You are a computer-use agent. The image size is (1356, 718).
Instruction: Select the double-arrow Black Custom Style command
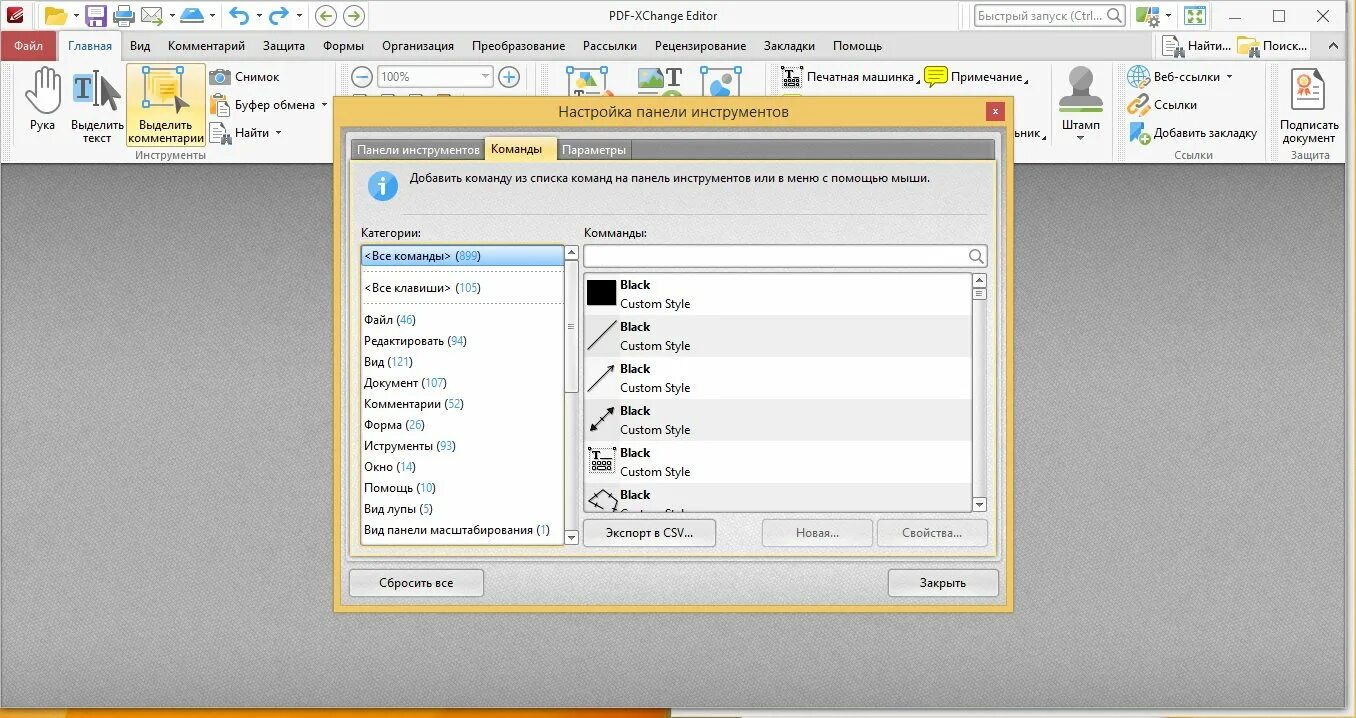pyautogui.click(x=777, y=420)
